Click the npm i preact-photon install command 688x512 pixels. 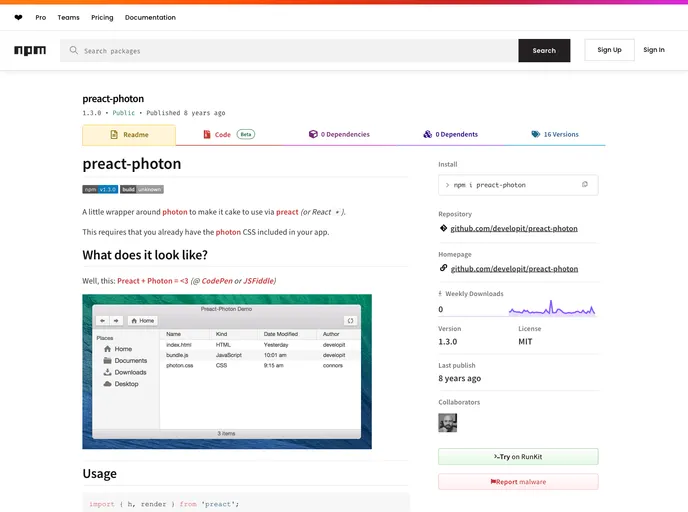point(489,185)
